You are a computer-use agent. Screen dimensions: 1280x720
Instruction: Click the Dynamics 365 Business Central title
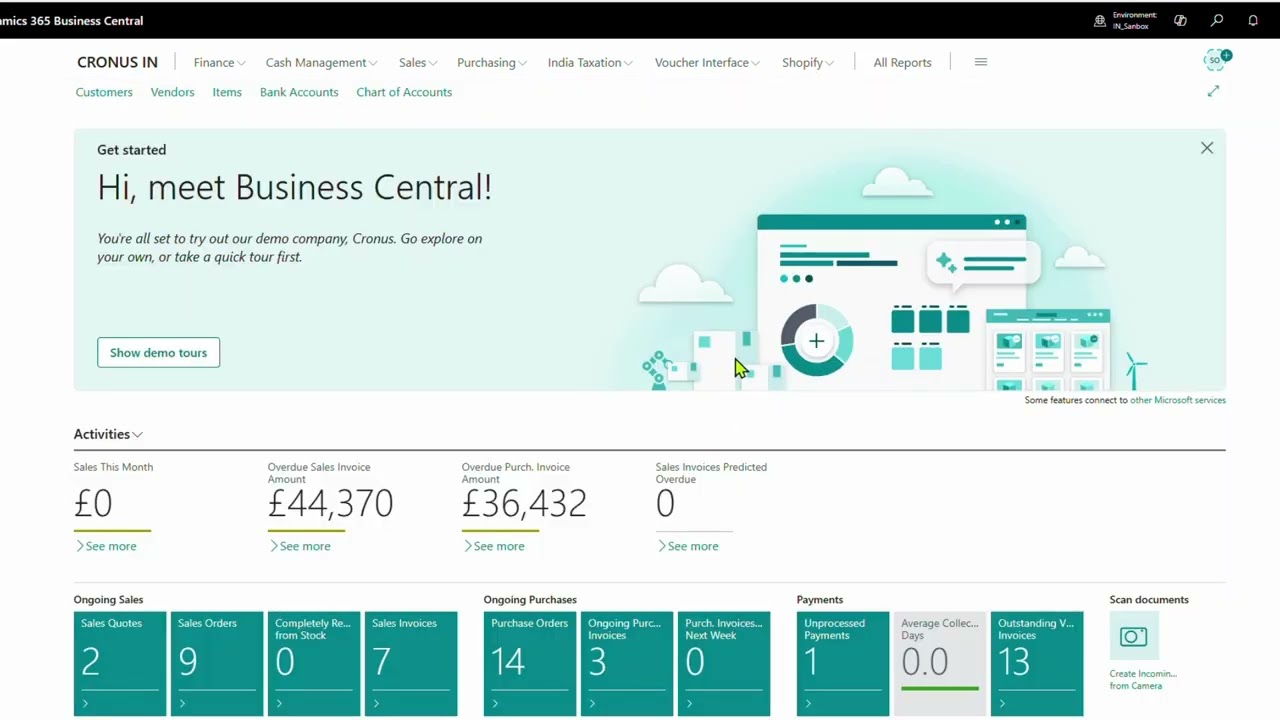pyautogui.click(x=71, y=20)
